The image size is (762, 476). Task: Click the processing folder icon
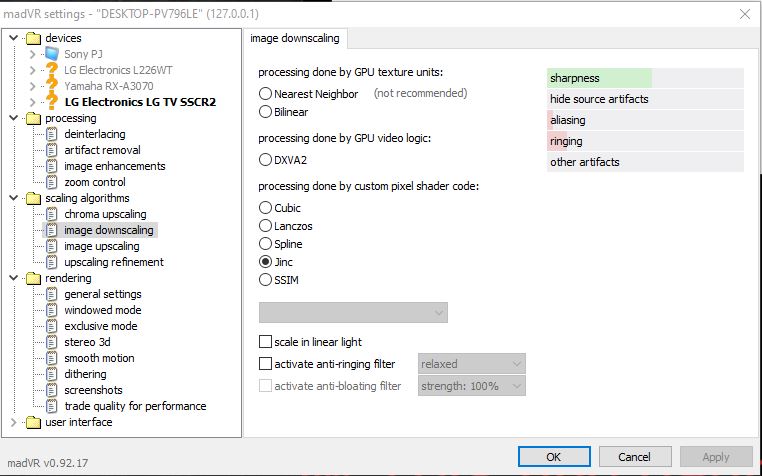tap(33, 118)
